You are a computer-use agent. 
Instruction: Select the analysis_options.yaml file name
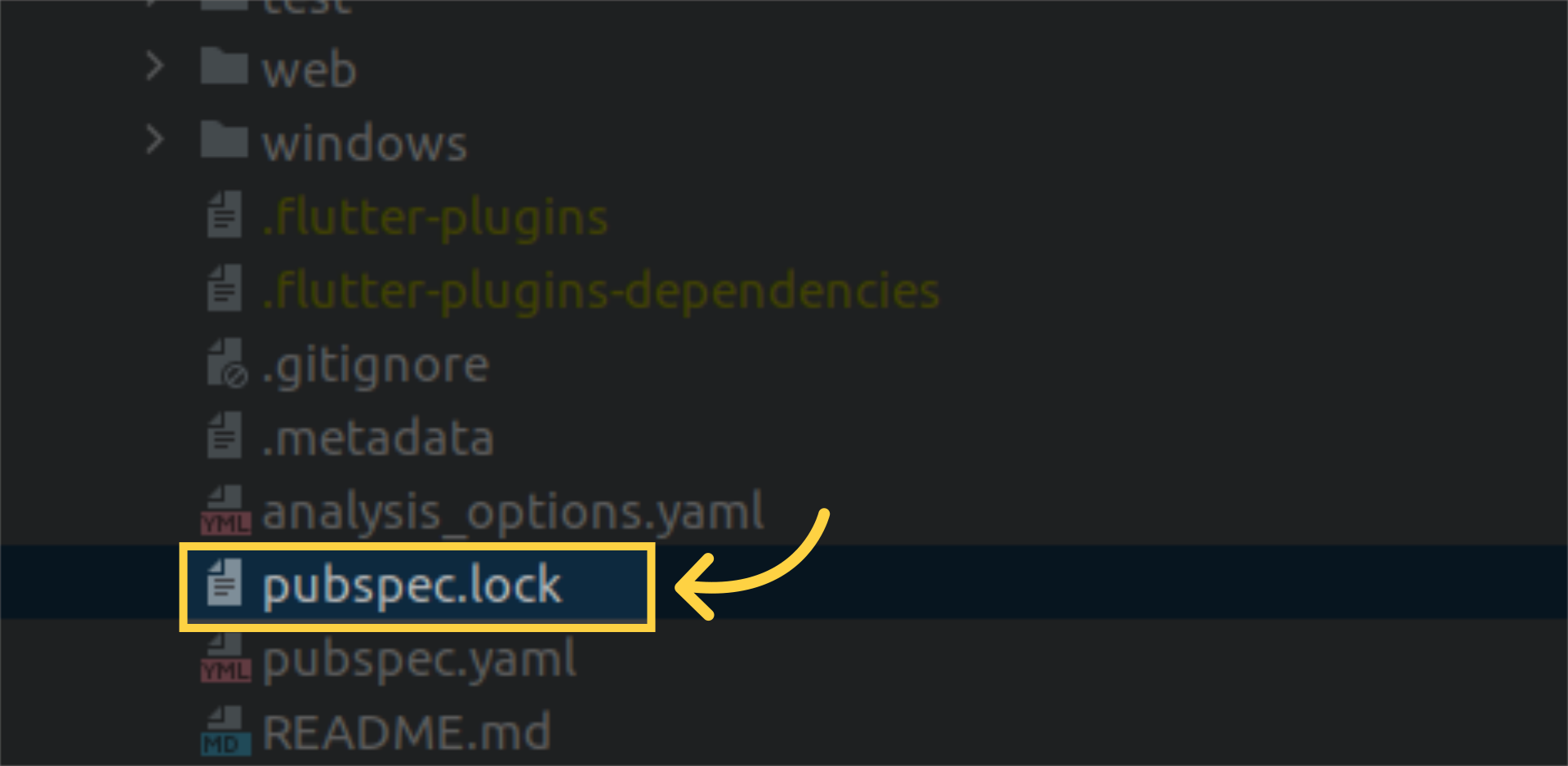[513, 512]
